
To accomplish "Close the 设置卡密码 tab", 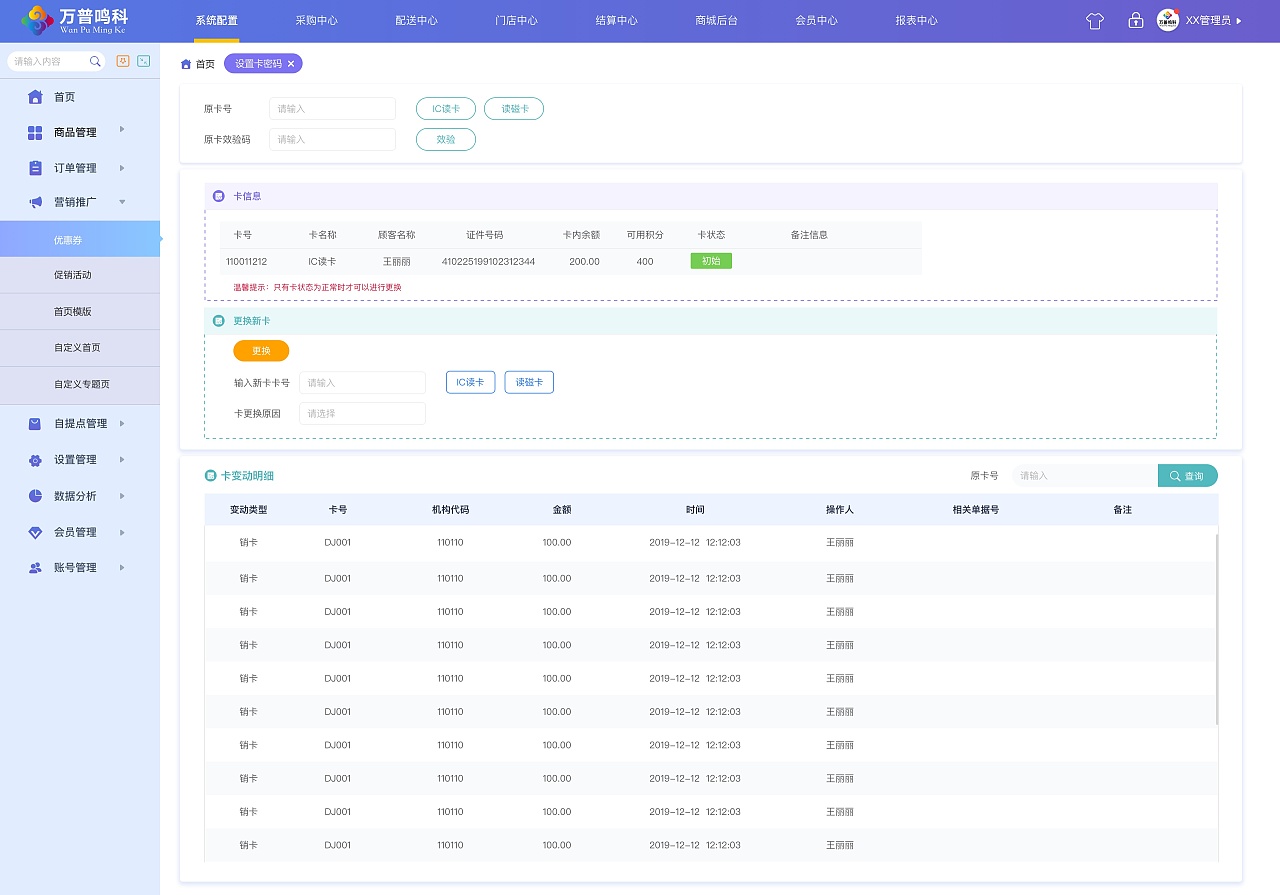I will pos(291,64).
